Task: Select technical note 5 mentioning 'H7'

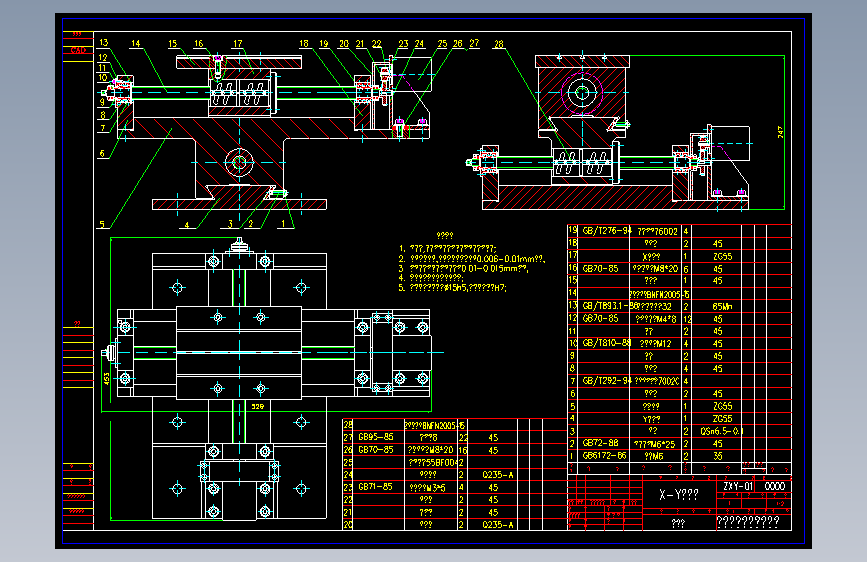Action: (x=453, y=288)
